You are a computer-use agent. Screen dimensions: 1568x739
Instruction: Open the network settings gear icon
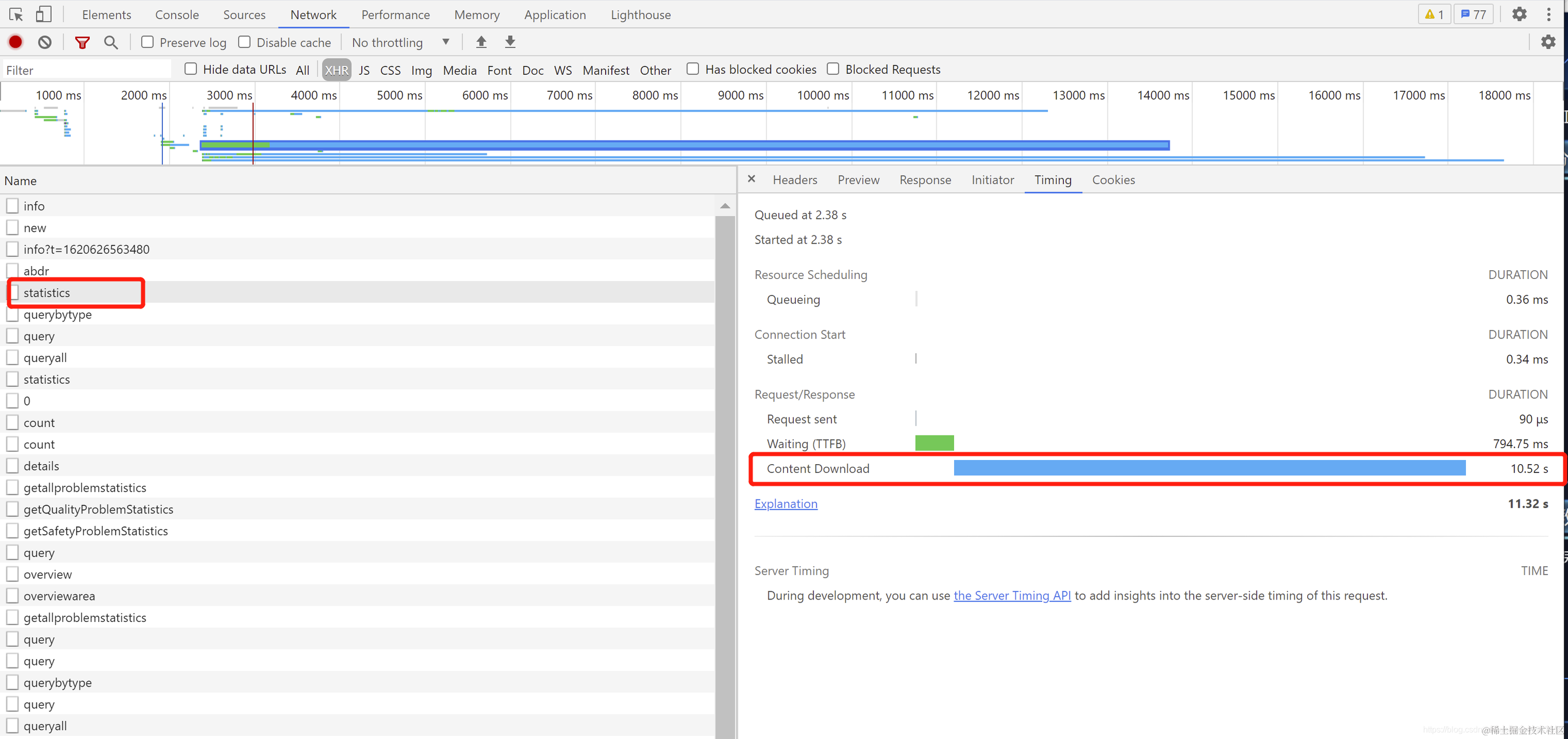tap(1548, 42)
